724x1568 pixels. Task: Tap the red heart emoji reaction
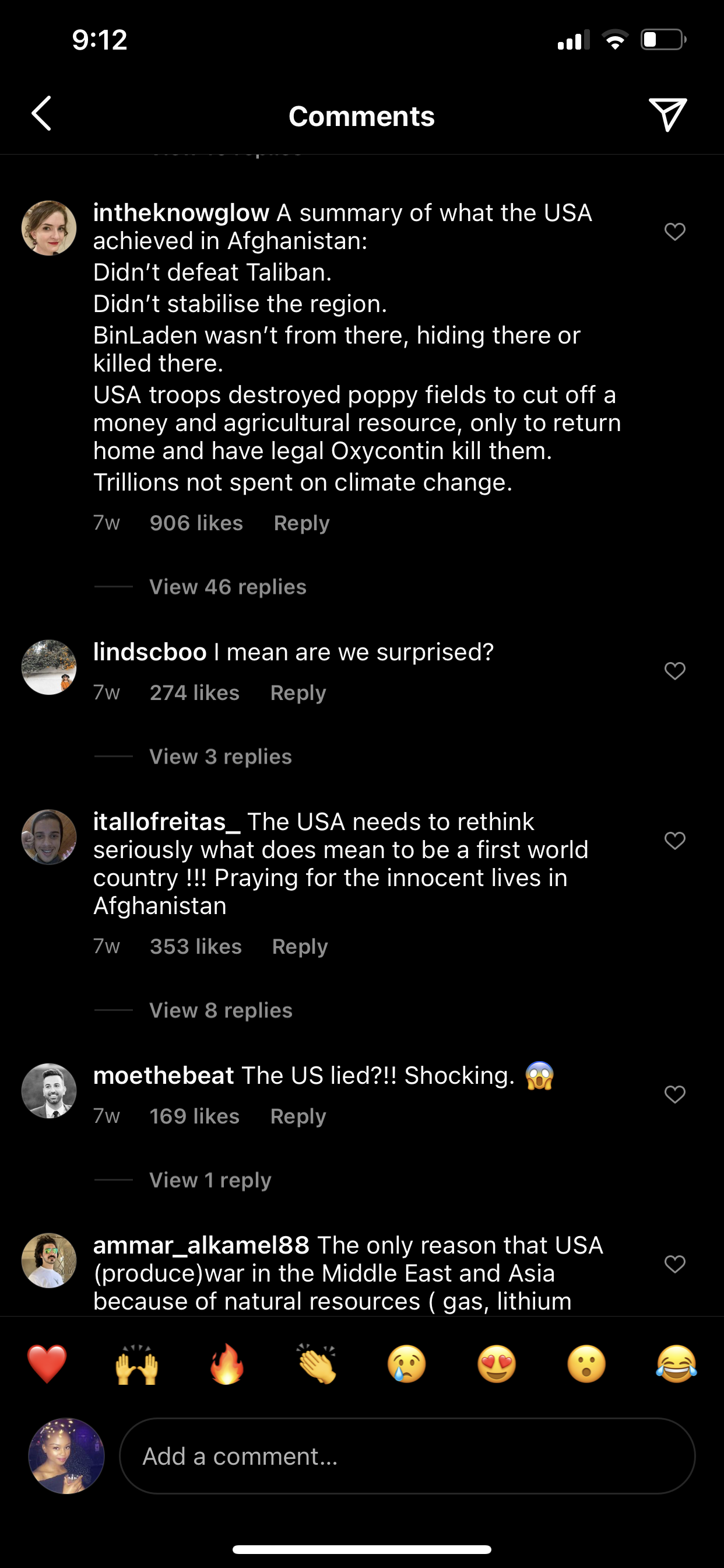[47, 1363]
